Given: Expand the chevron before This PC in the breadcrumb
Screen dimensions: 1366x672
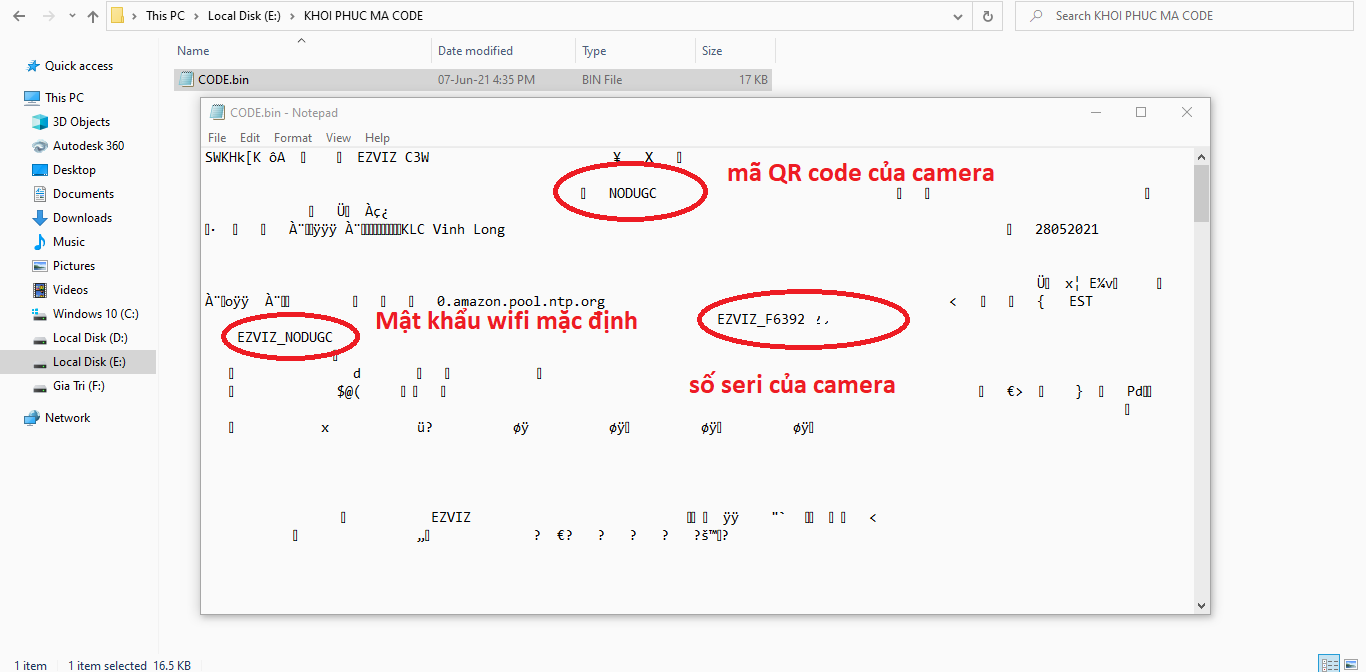Looking at the screenshot, I should (135, 16).
